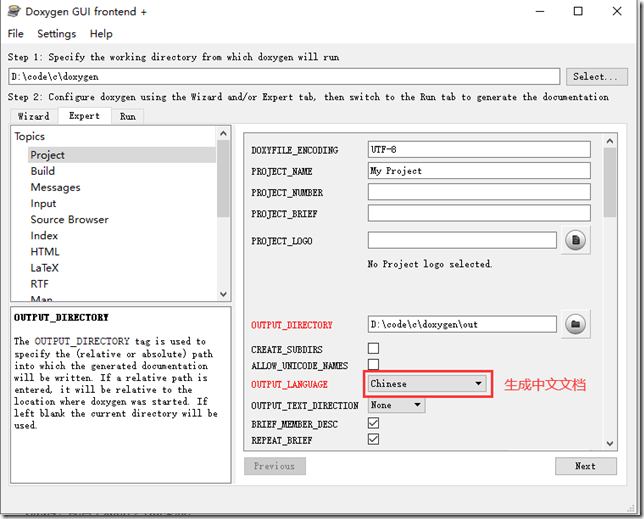Select the RTF topic

pyautogui.click(x=39, y=284)
